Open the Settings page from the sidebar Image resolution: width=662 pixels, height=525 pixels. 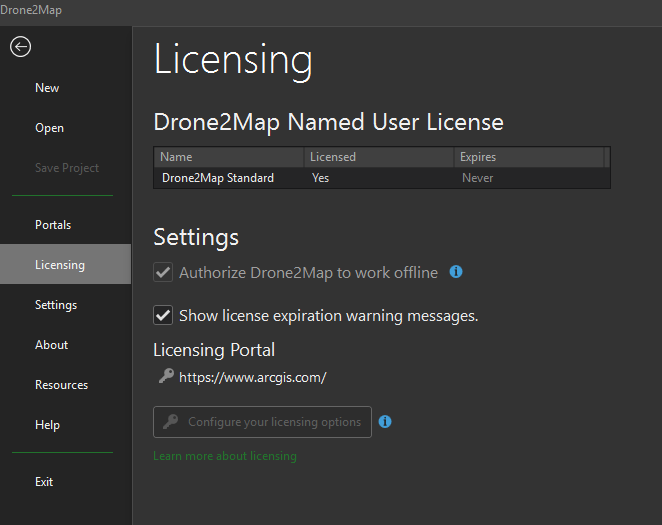pyautogui.click(x=56, y=305)
